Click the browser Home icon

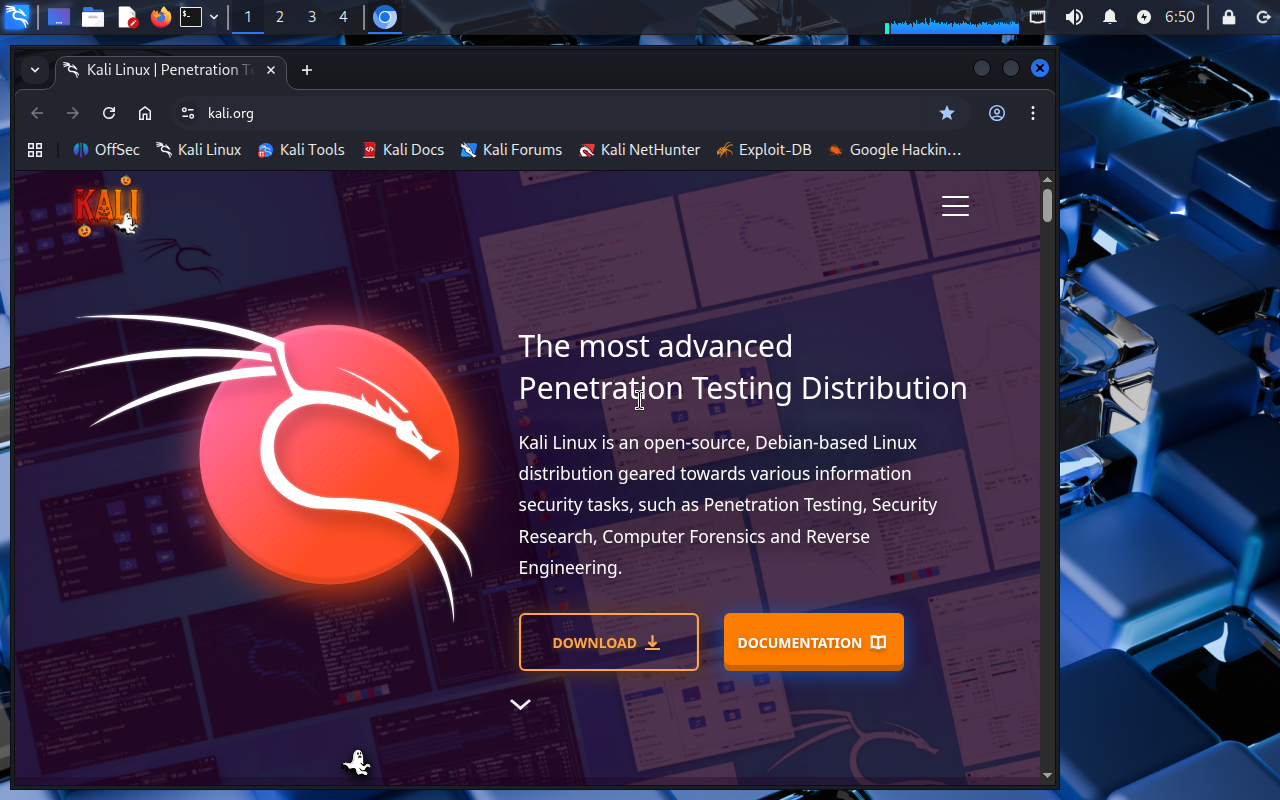click(x=145, y=113)
